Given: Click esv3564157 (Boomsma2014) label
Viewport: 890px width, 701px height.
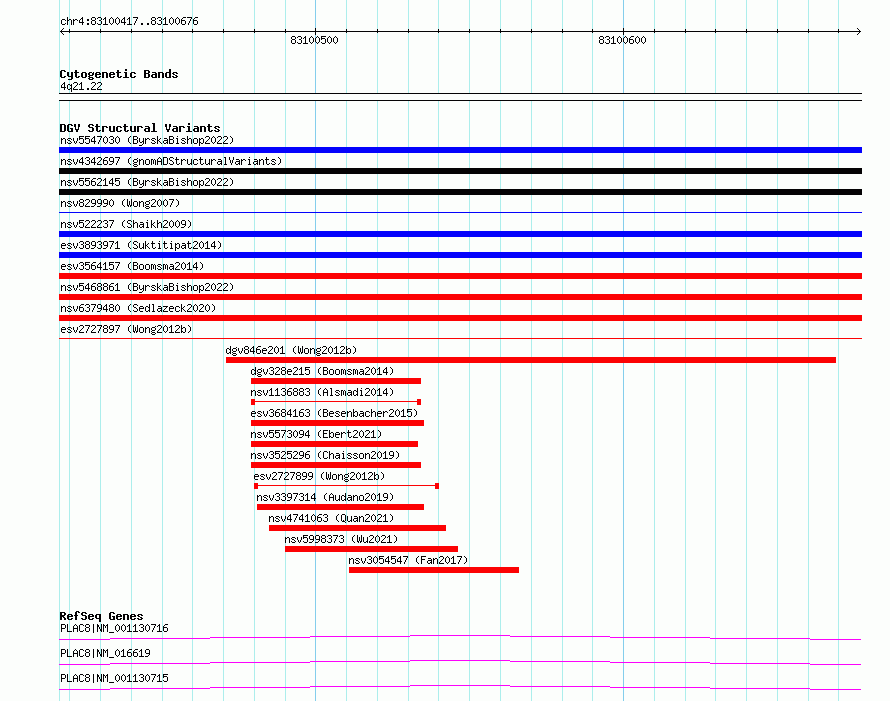Looking at the screenshot, I should [x=132, y=266].
